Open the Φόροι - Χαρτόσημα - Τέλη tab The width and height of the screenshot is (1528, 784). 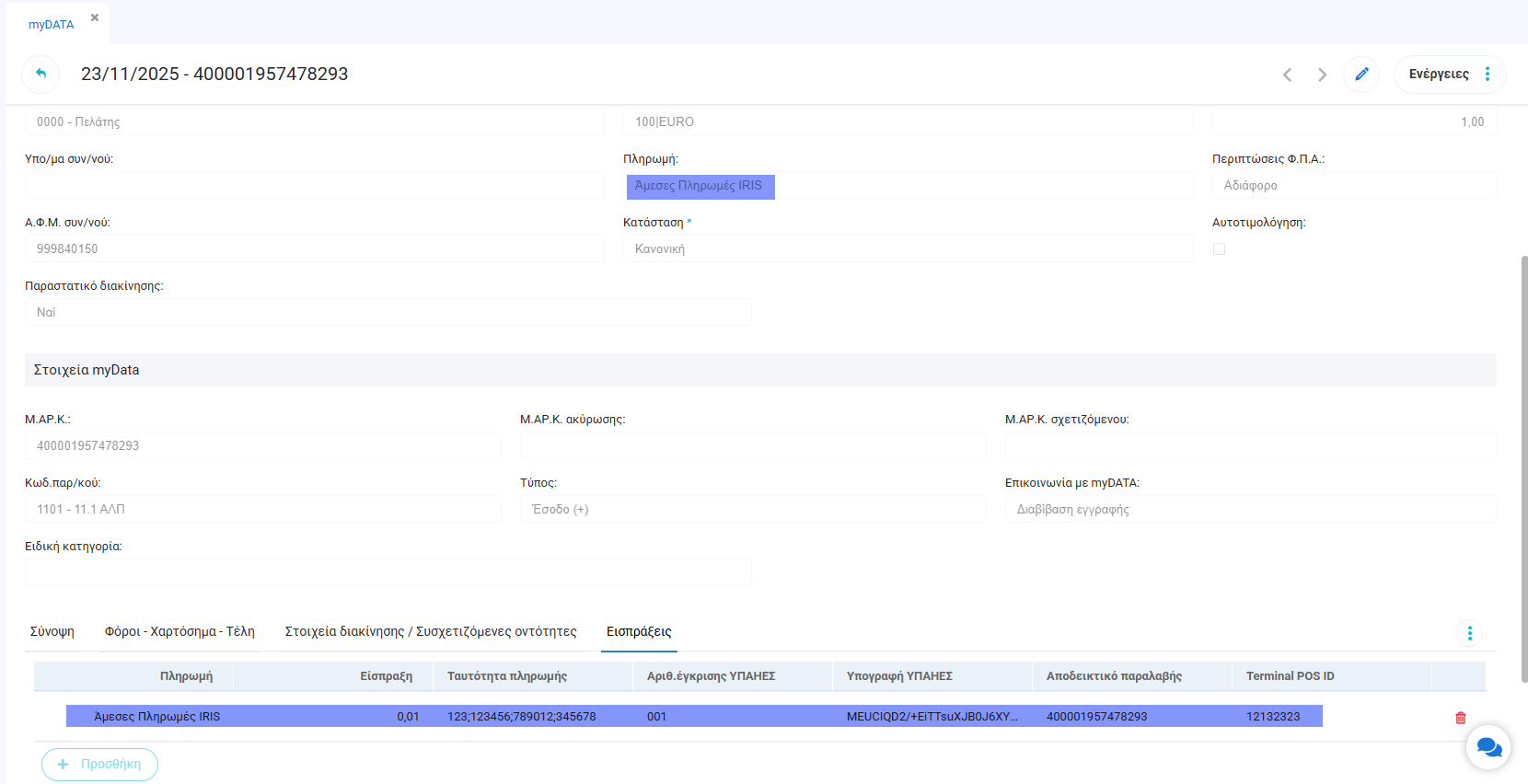pos(179,631)
